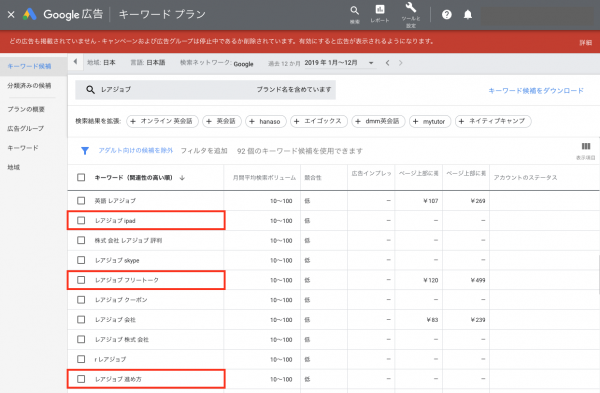Collapse the sidebar with left triangle arrow
This screenshot has width=600, height=393.
pos(75,62)
